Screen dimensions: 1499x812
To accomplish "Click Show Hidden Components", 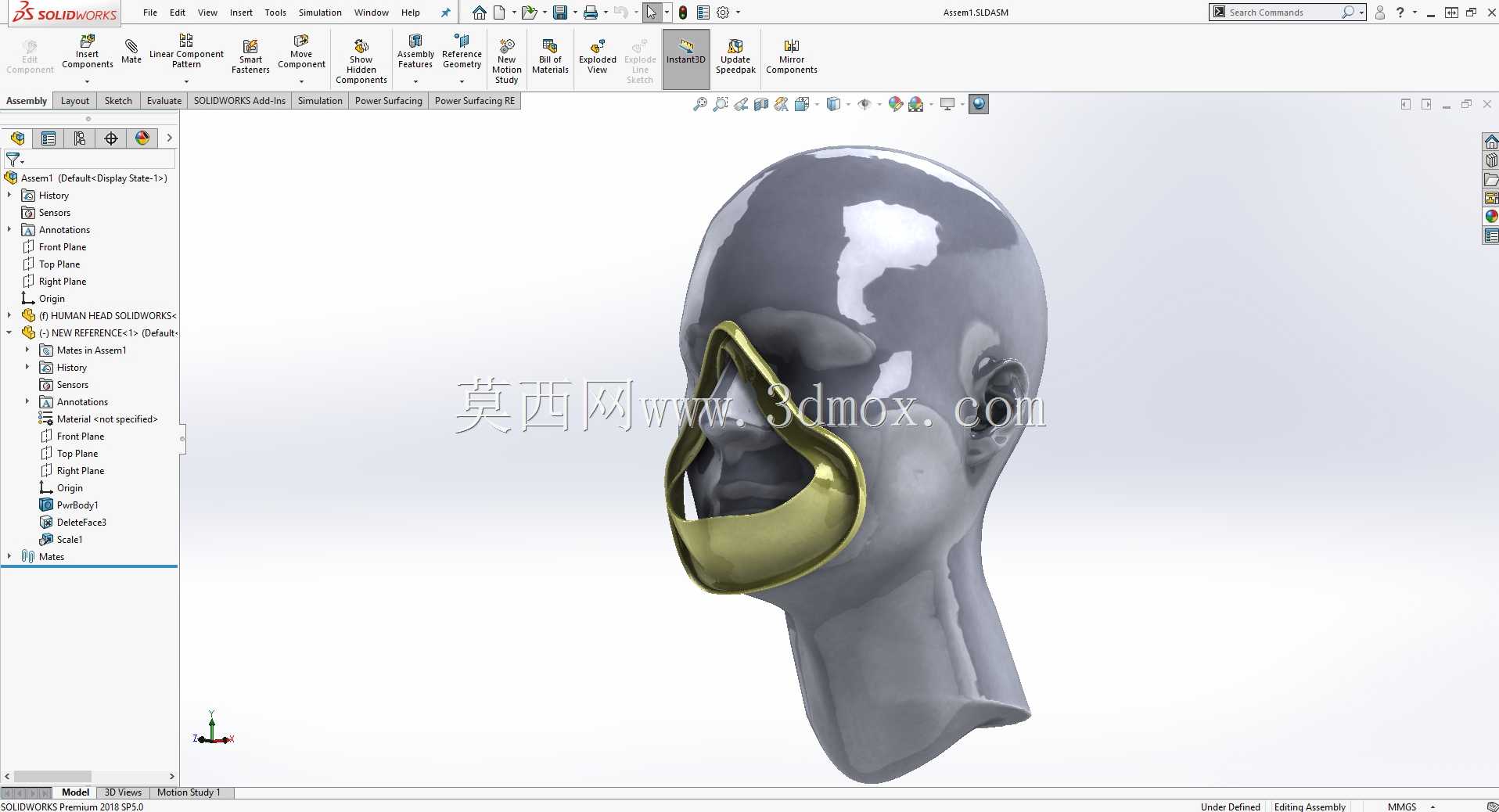I will pos(361,60).
